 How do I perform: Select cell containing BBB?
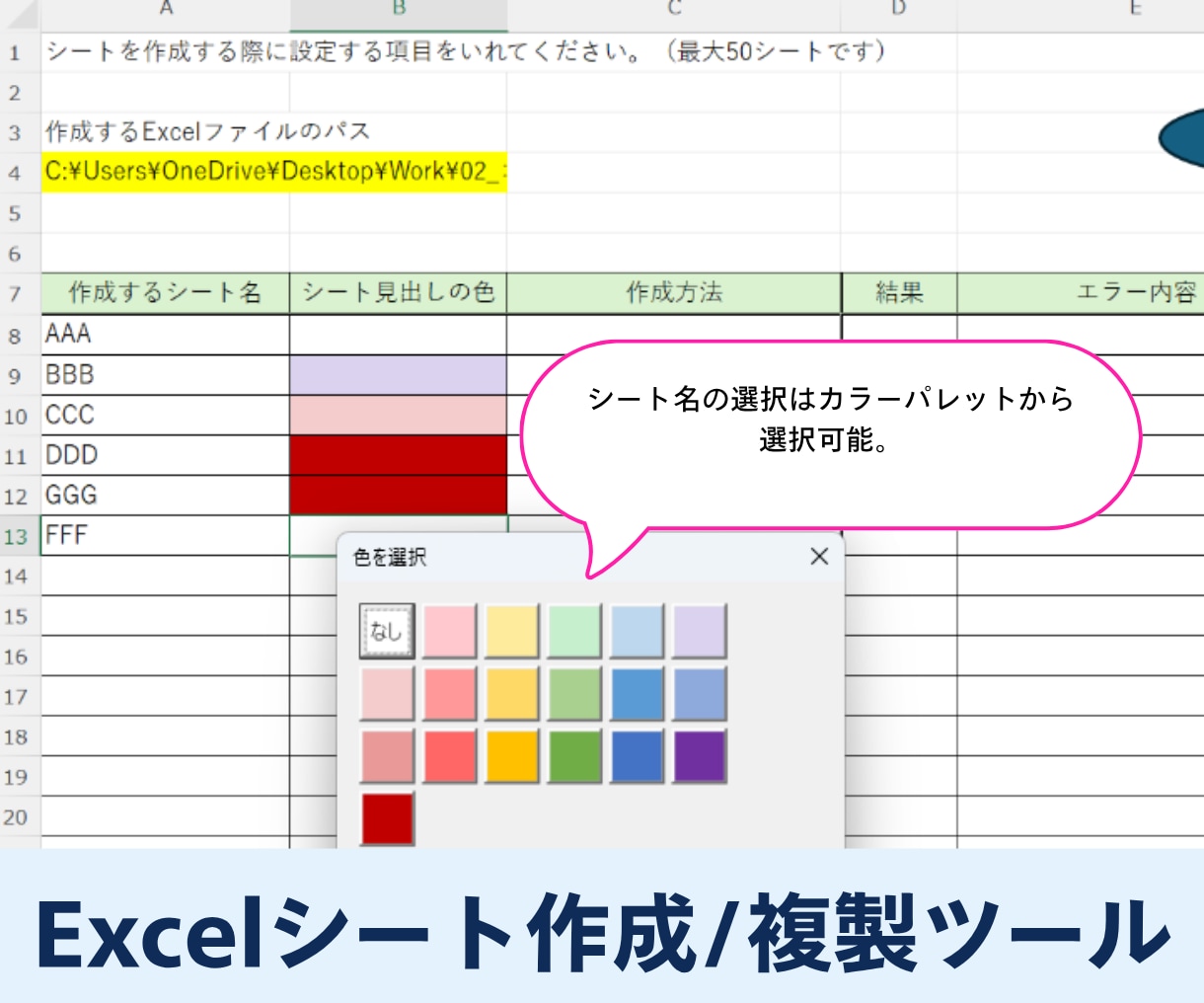tap(166, 375)
